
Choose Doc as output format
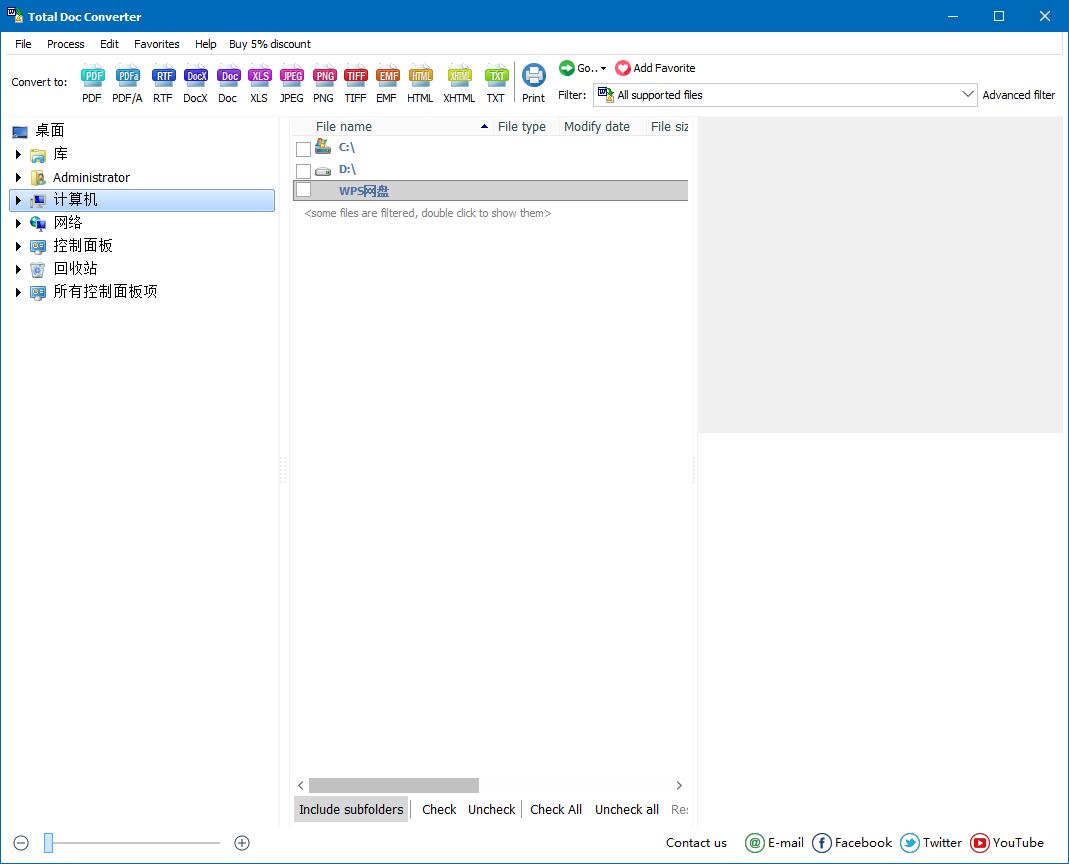tap(228, 83)
